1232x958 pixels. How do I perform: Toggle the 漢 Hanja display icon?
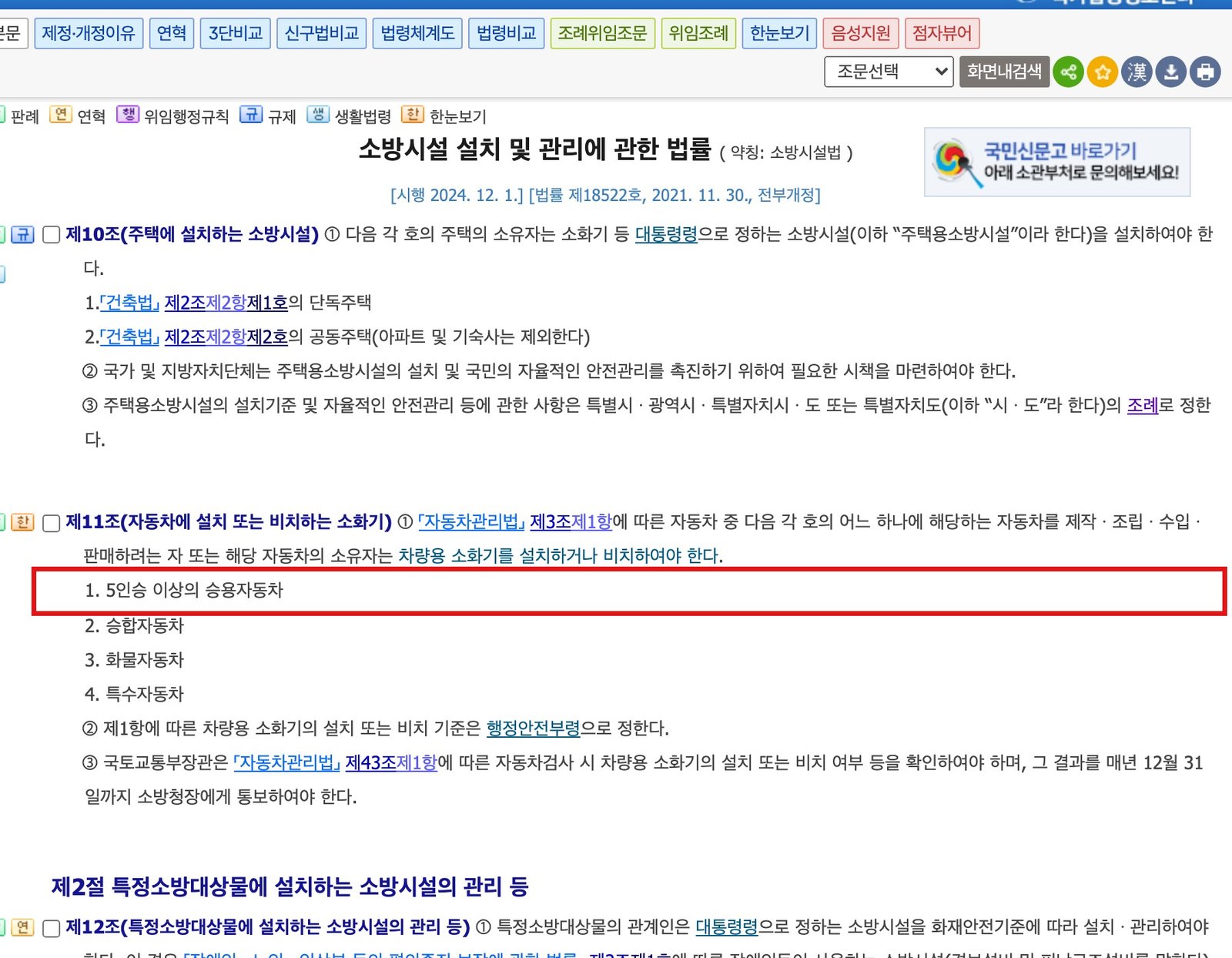pos(1137,72)
